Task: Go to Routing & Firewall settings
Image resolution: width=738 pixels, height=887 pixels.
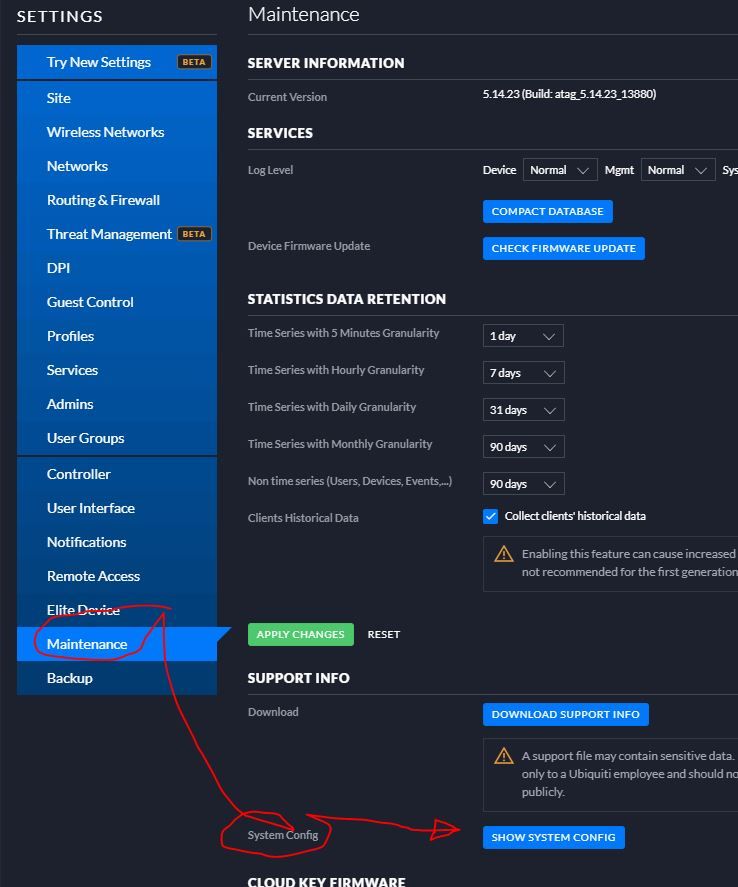Action: point(103,200)
